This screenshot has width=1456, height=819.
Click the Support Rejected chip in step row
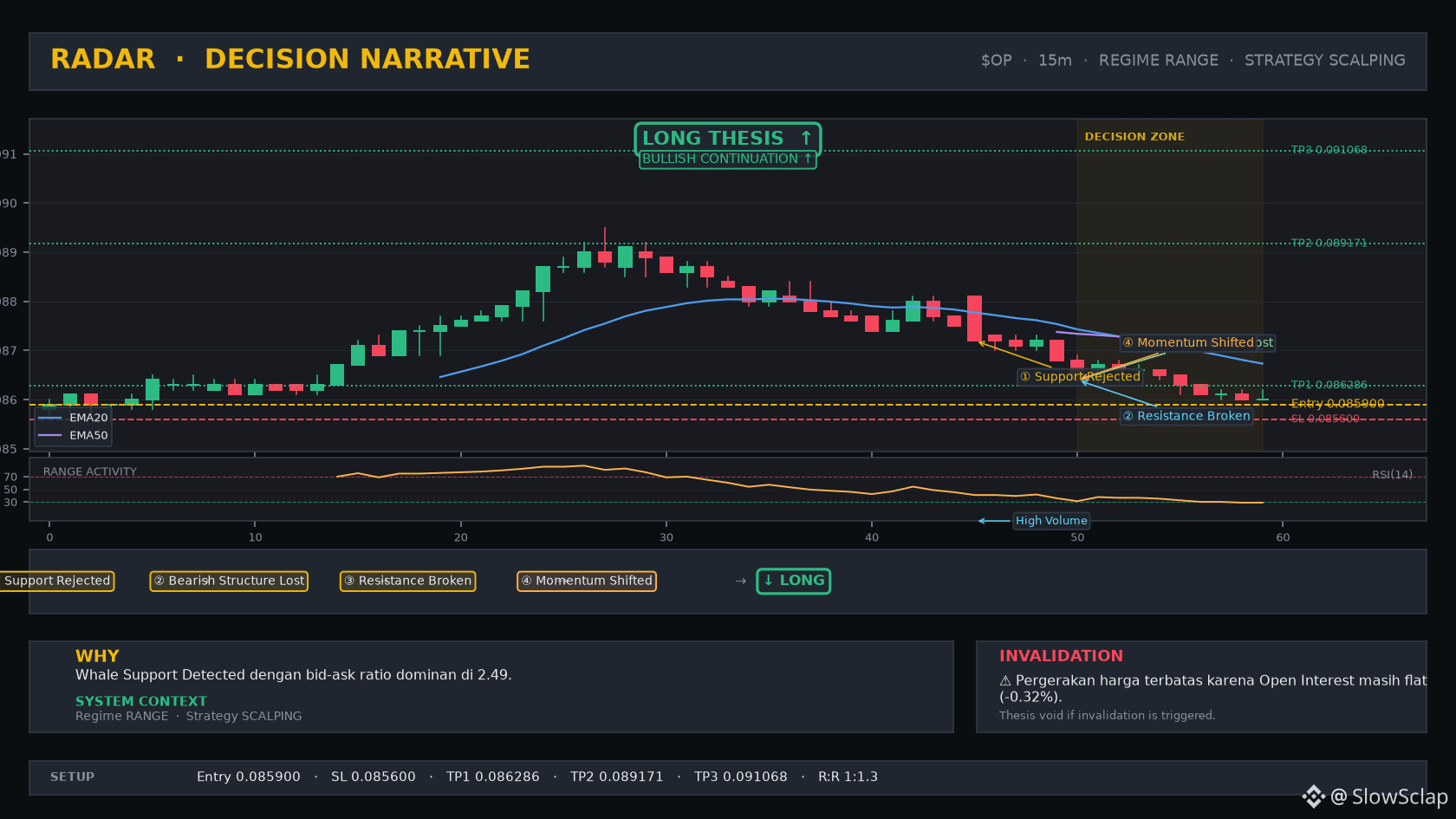(57, 581)
